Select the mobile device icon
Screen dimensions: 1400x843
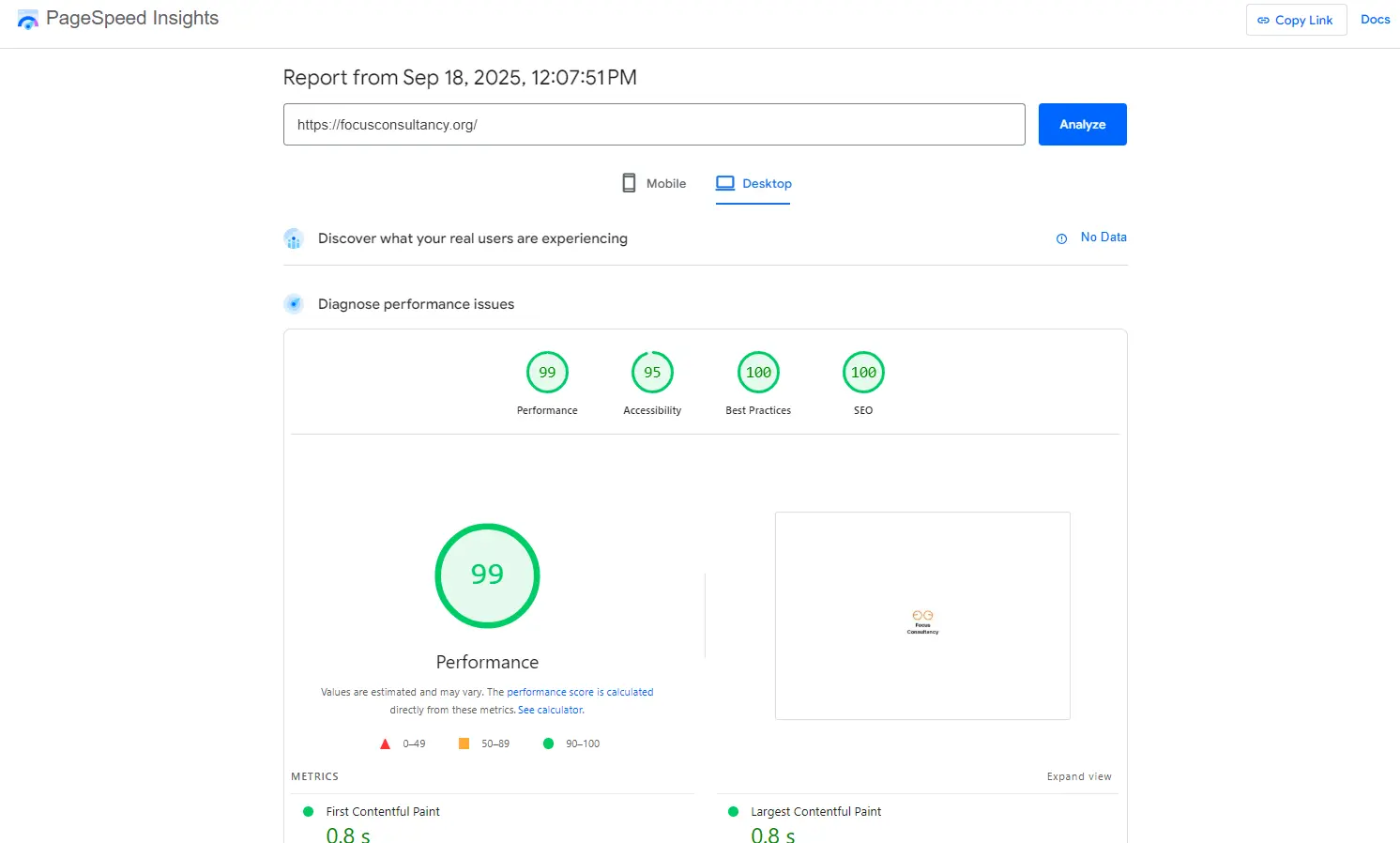pos(628,182)
